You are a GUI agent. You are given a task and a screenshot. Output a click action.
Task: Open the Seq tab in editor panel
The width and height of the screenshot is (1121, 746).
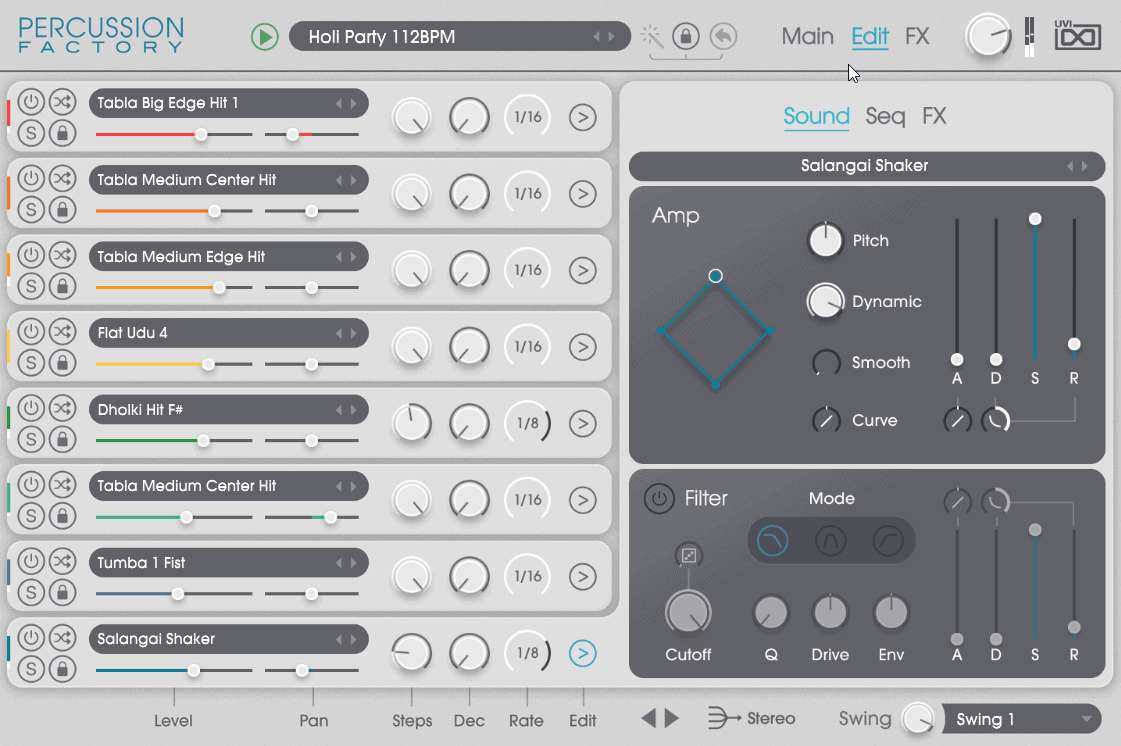[885, 117]
